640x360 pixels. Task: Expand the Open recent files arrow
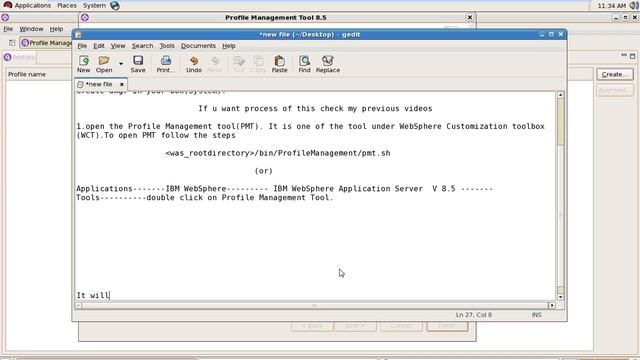pyautogui.click(x=121, y=64)
